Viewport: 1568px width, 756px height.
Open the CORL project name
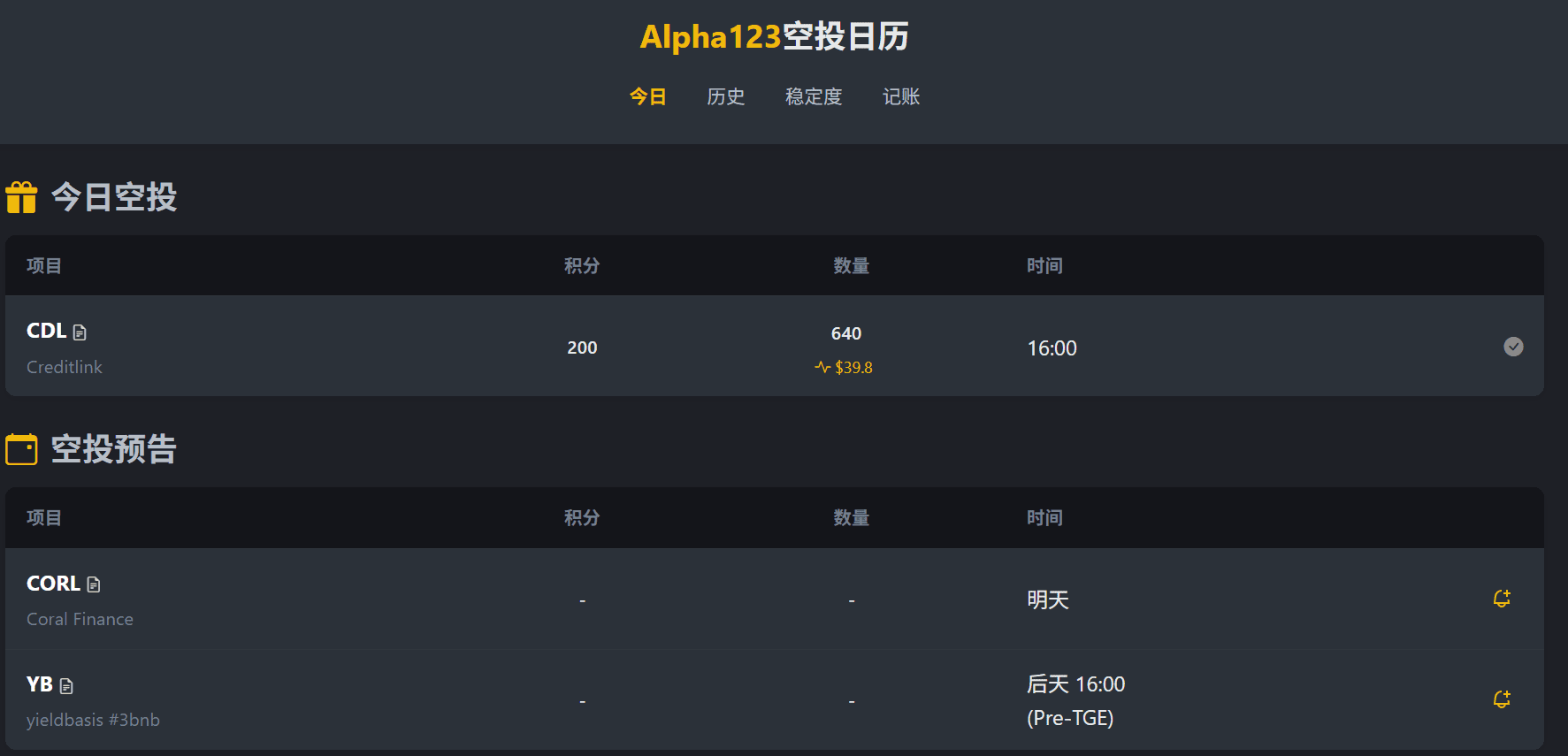pos(53,584)
